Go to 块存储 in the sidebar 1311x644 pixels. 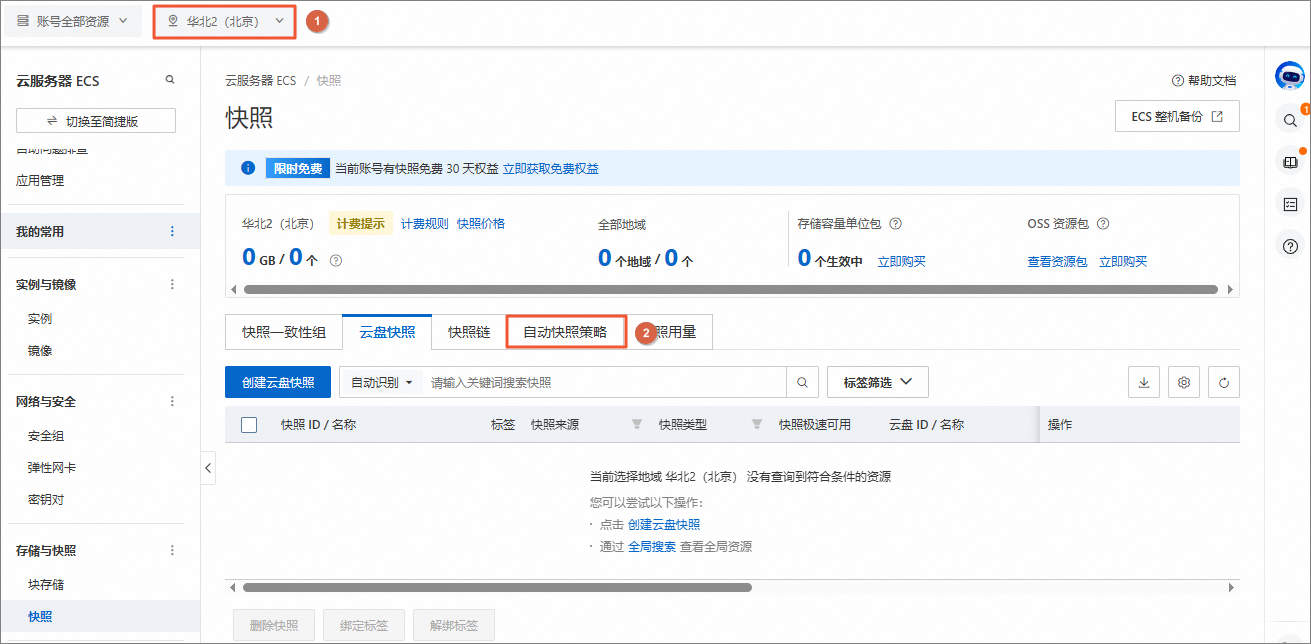pos(46,584)
